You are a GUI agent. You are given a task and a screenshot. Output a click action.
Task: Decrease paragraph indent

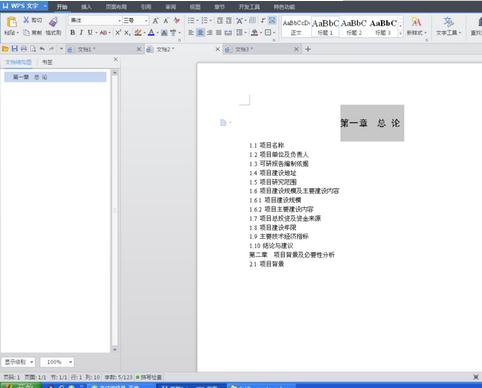tap(220, 21)
